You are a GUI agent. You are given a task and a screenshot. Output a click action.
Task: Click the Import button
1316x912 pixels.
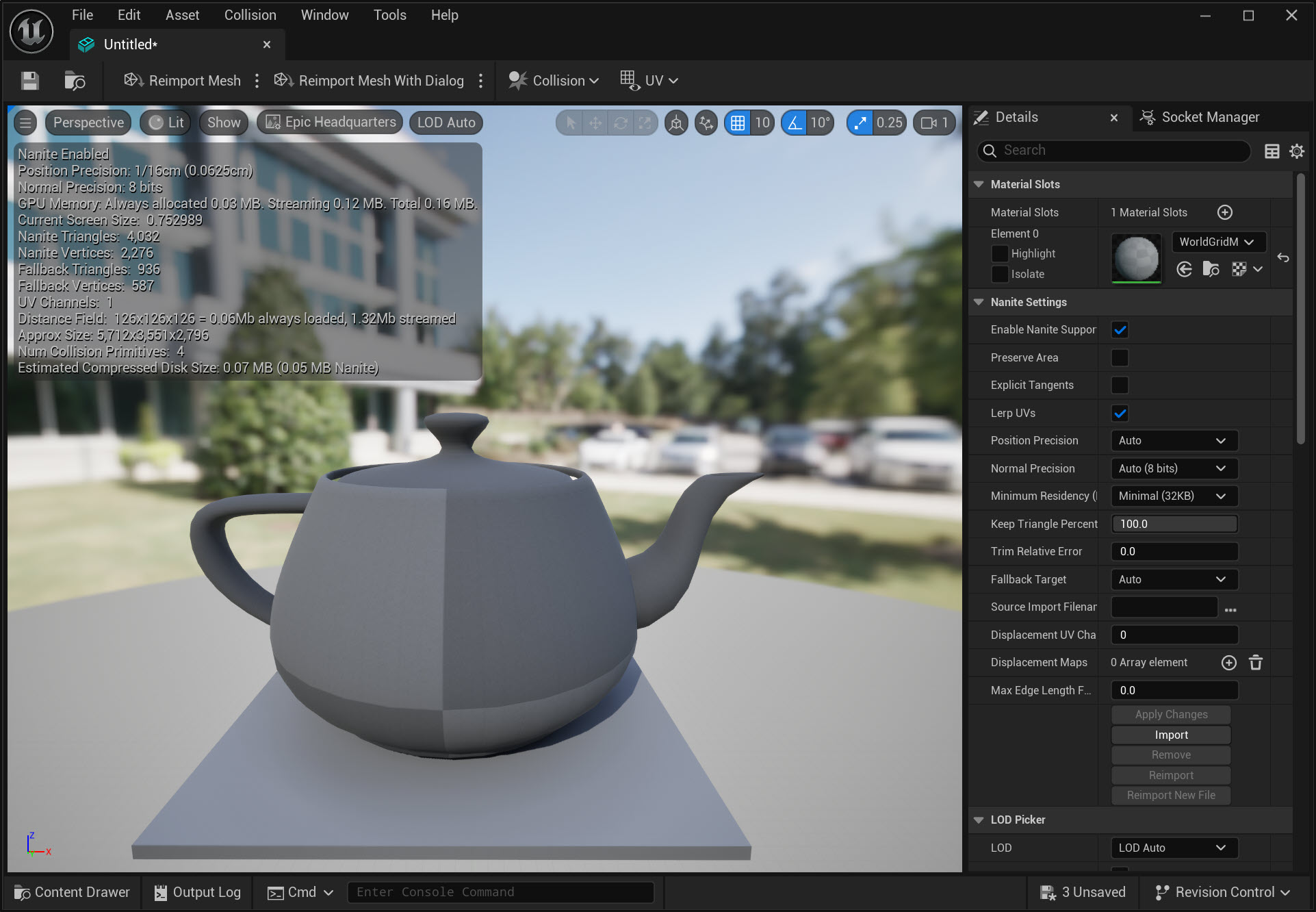(x=1170, y=735)
